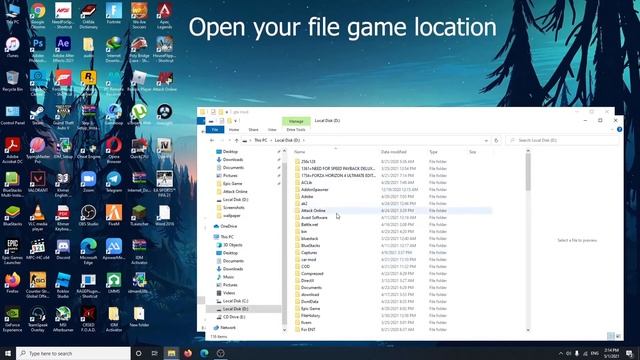Expand the ribbon using chevron
This screenshot has height=360, width=640.
[x=612, y=129]
